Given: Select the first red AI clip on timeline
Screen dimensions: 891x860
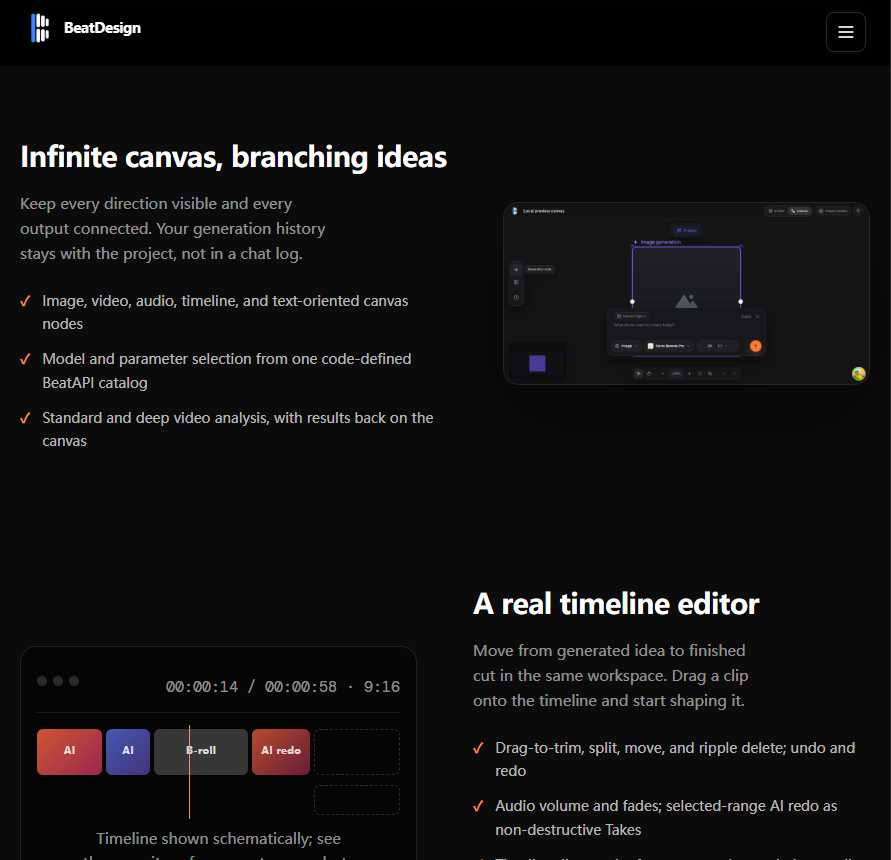Looking at the screenshot, I should coord(69,751).
